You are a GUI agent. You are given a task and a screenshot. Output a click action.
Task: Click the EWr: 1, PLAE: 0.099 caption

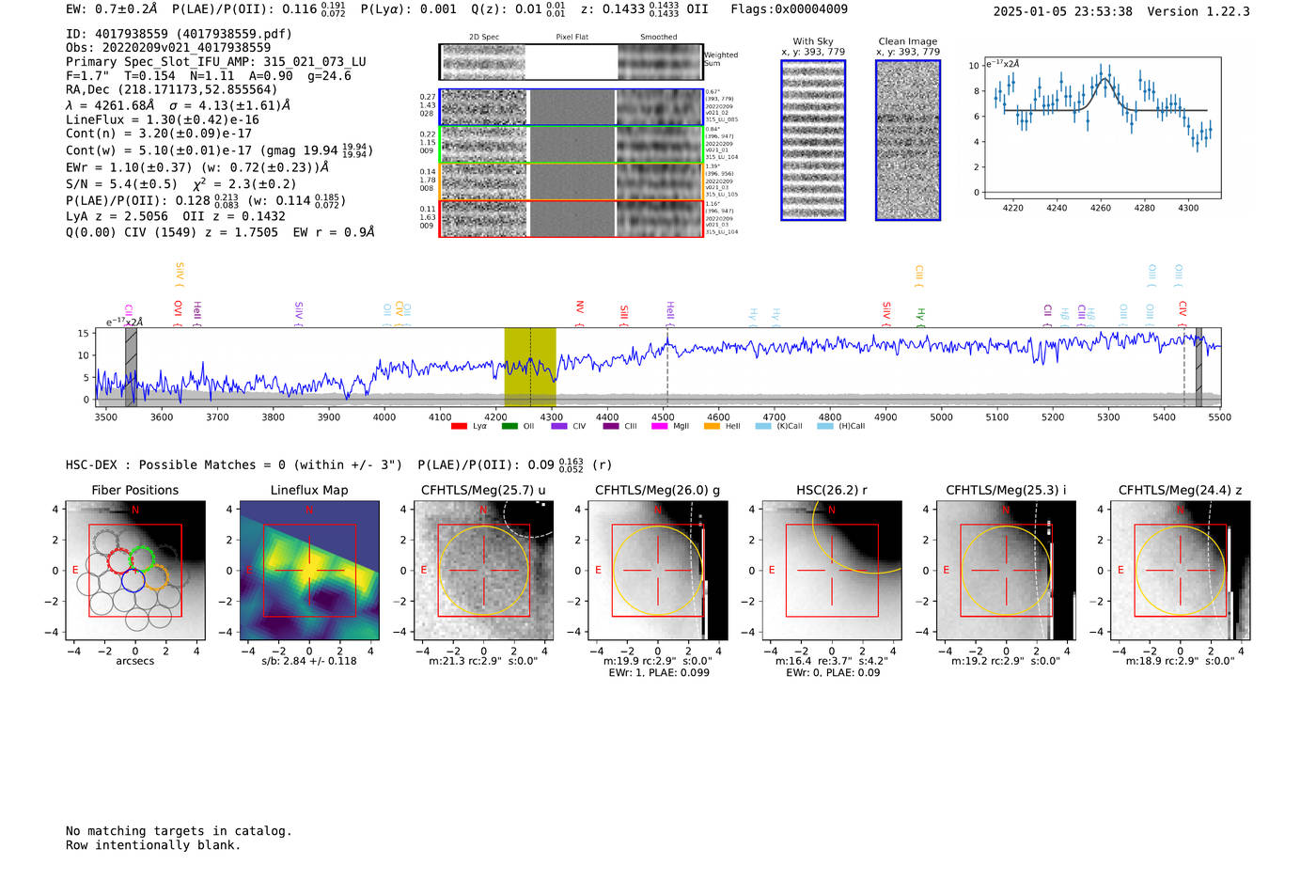coord(659,673)
